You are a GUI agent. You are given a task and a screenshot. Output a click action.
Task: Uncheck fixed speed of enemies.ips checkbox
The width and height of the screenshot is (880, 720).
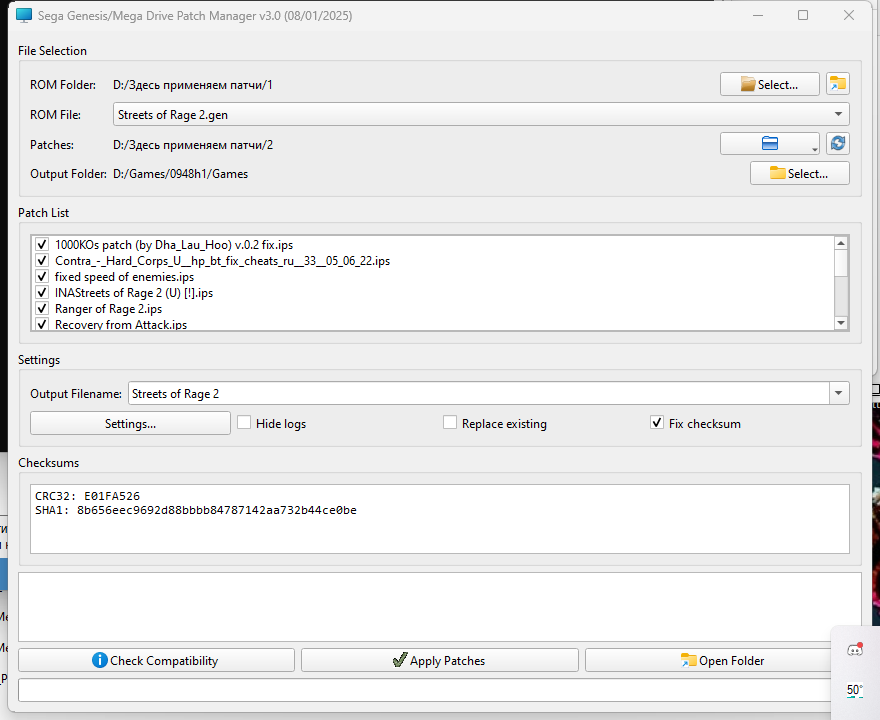42,277
